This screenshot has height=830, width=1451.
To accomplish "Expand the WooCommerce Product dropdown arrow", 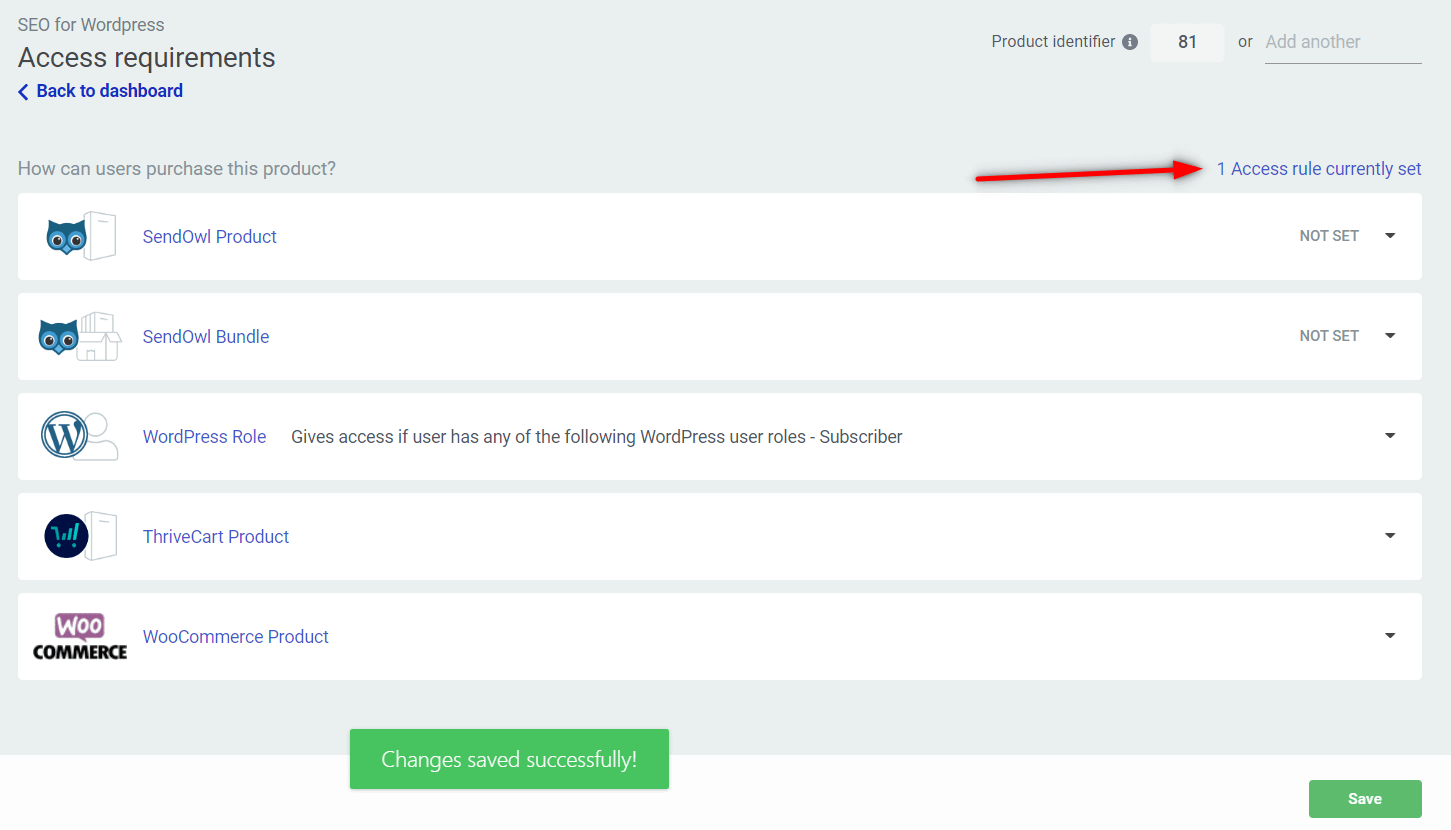I will click(x=1390, y=636).
